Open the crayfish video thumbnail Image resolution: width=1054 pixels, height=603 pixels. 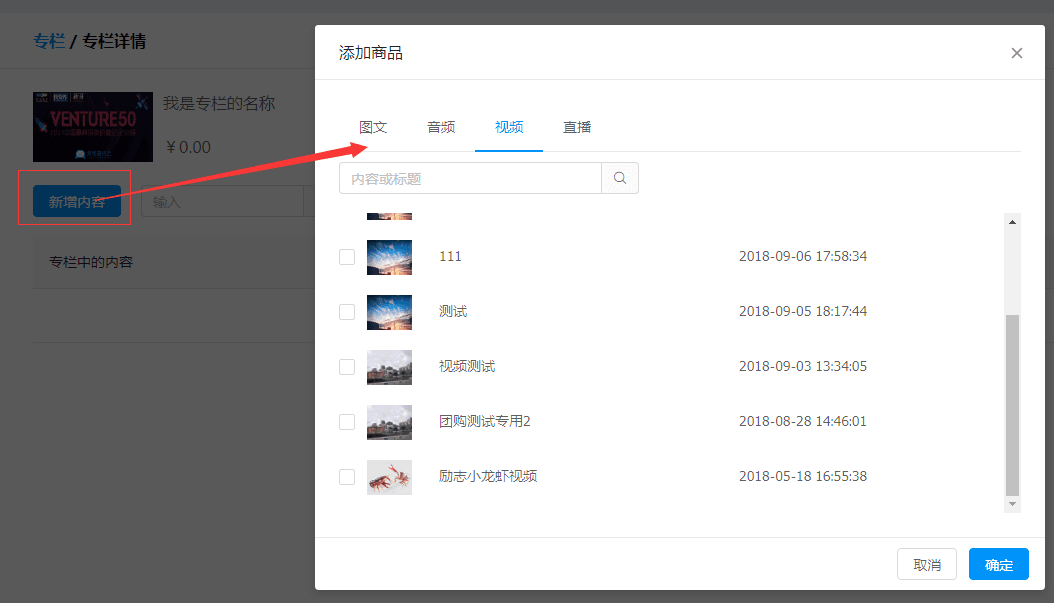pyautogui.click(x=389, y=477)
